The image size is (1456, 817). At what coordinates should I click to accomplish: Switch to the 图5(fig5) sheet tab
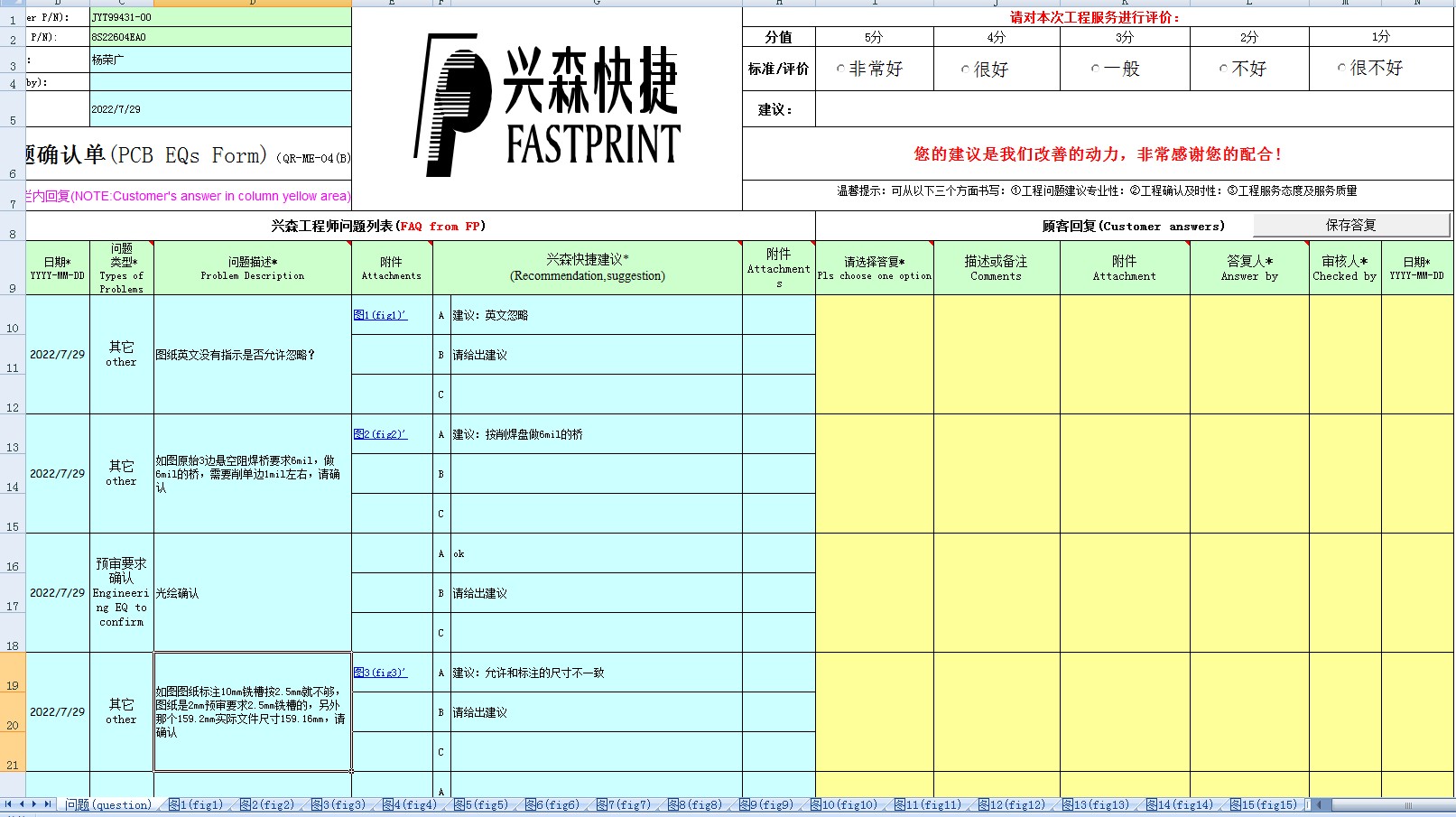[480, 804]
